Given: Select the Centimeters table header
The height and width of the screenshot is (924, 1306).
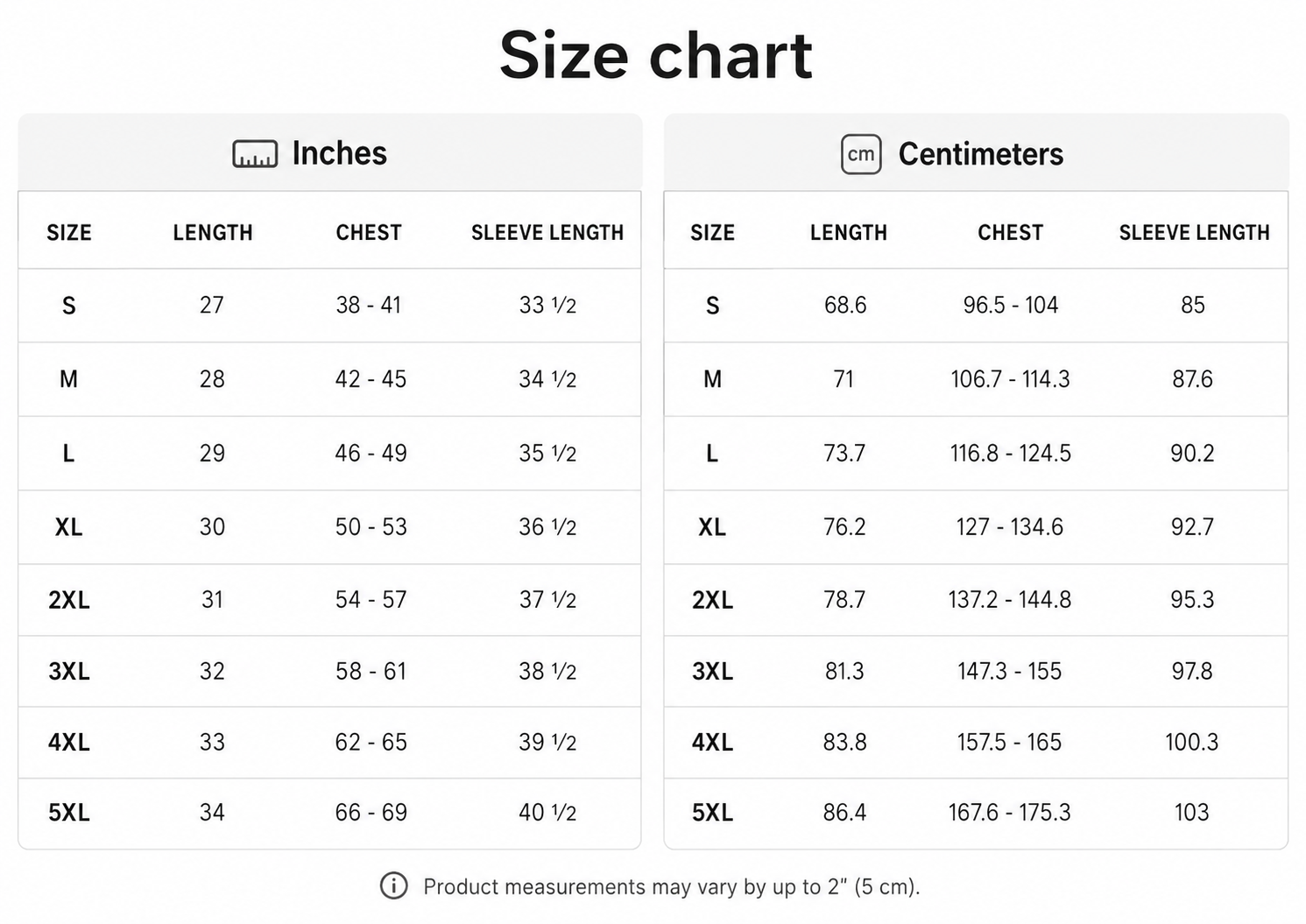Looking at the screenshot, I should (976, 152).
